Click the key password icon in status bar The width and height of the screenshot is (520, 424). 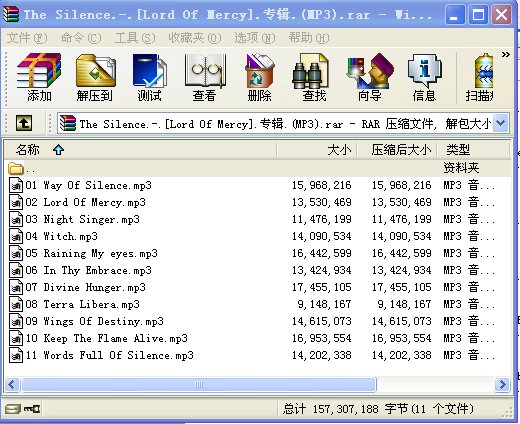tap(32, 409)
